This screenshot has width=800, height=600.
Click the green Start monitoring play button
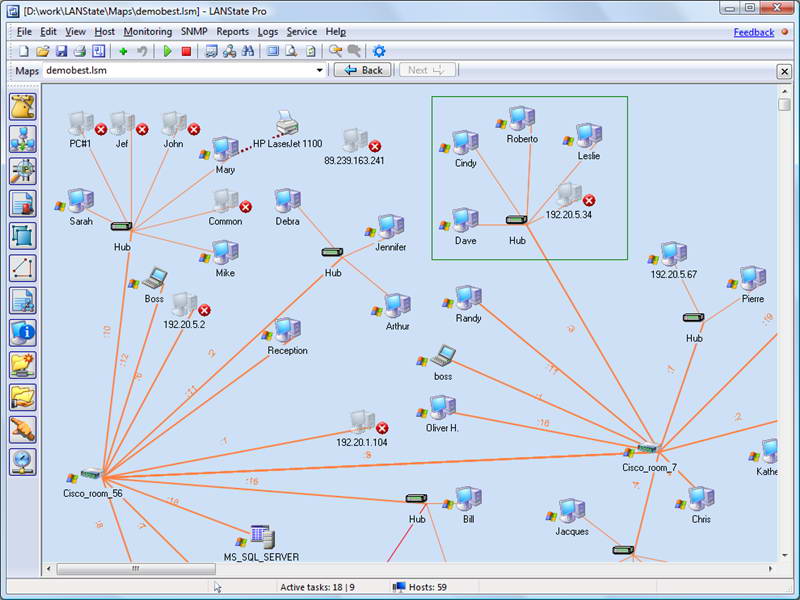167,51
